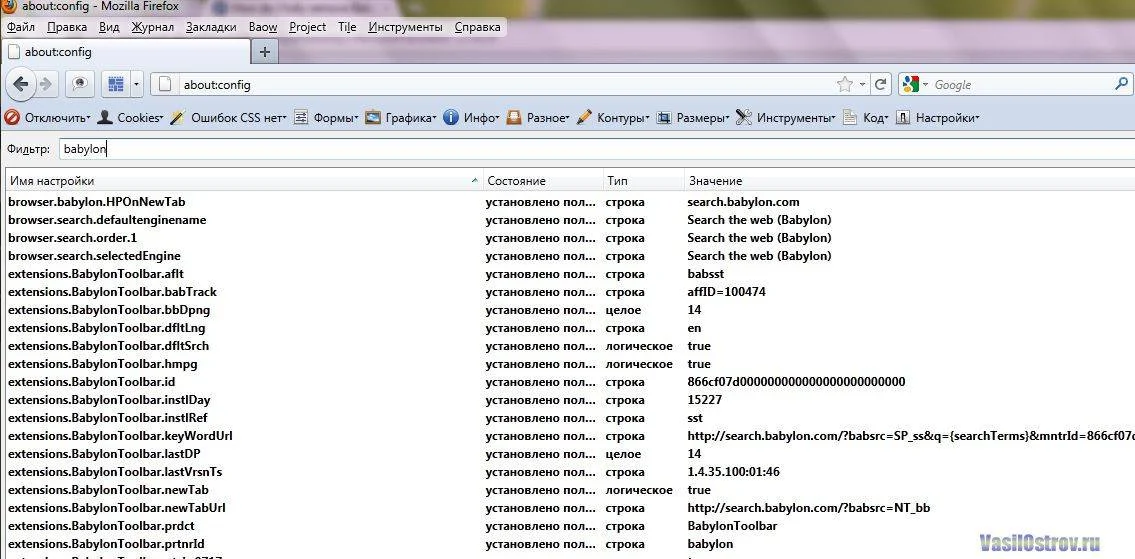Select the extensions.BabylonToolbar.prdct row
The width and height of the screenshot is (1135, 559).
pos(570,526)
